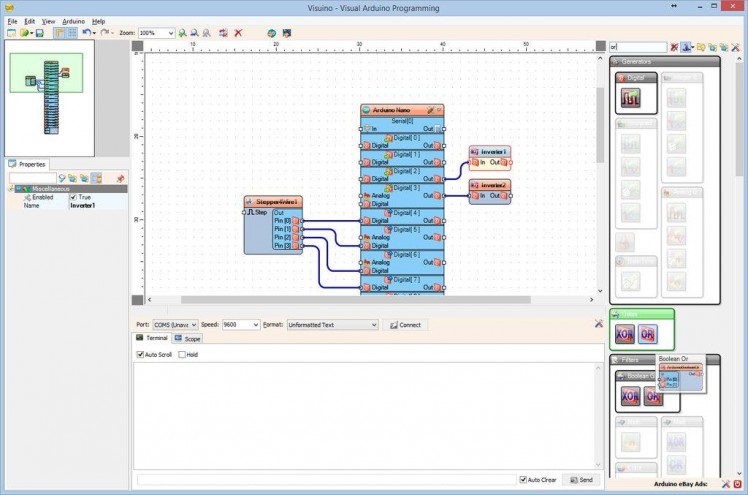Uncheck the Auto Scroll checkbox
Image resolution: width=748 pixels, height=495 pixels.
[x=140, y=354]
